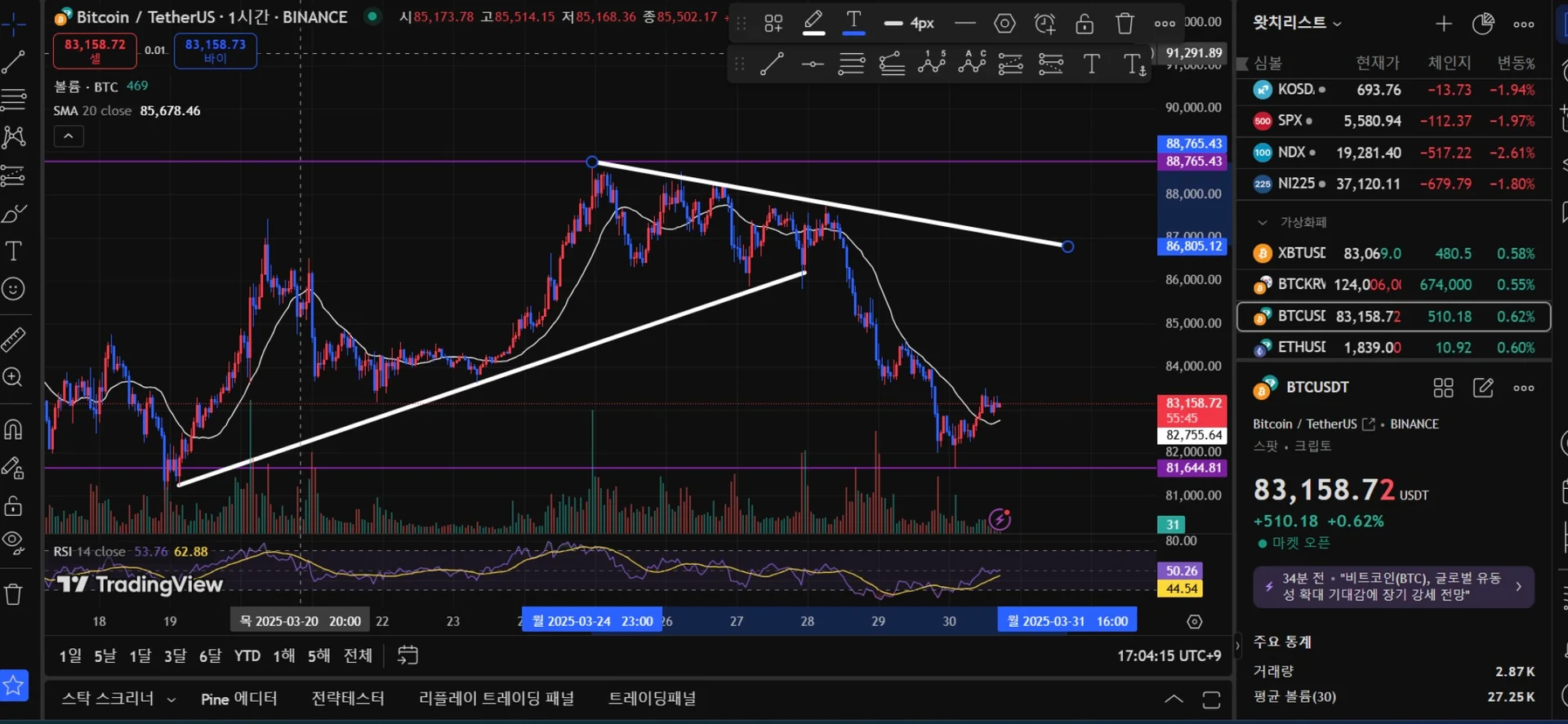Pick horizontal line in favorites toolbar
Image resolution: width=1568 pixels, height=724 pixels.
[x=812, y=64]
